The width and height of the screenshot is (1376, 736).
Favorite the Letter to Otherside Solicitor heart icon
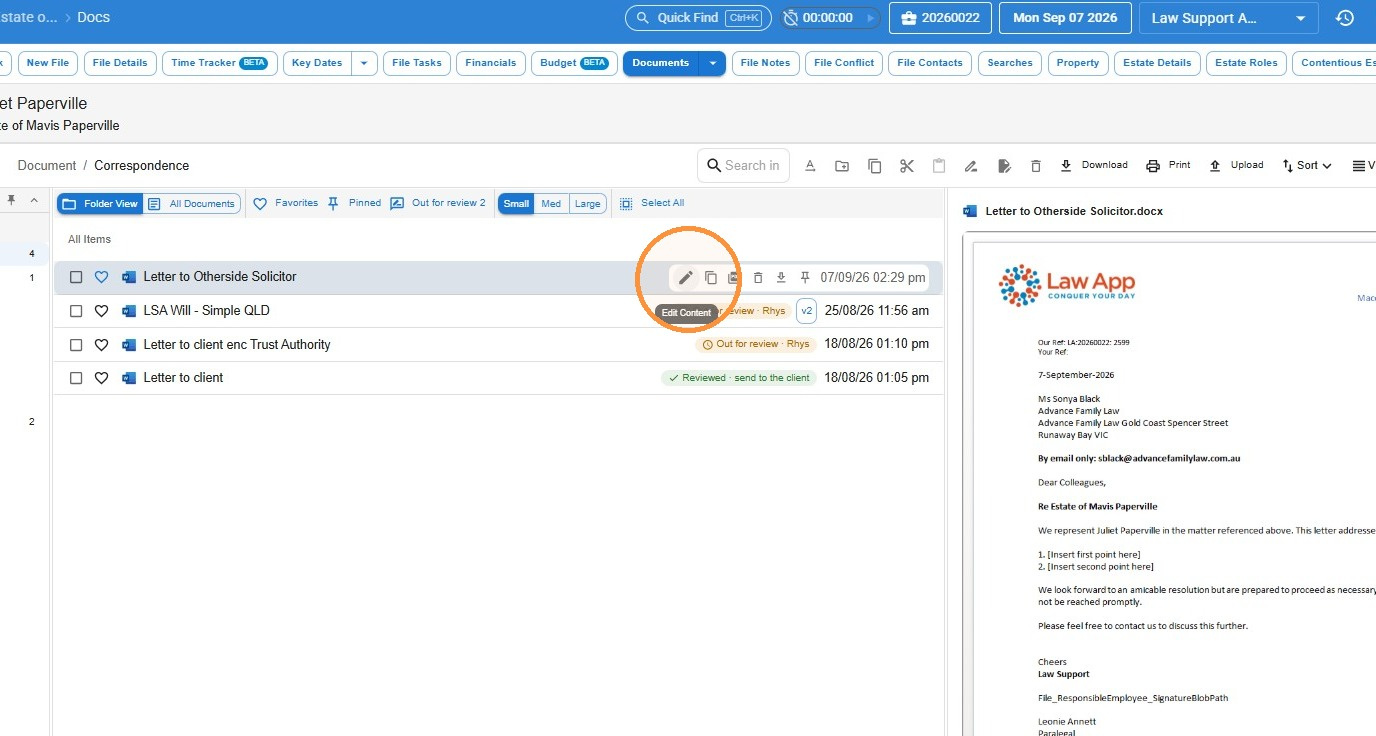point(101,277)
